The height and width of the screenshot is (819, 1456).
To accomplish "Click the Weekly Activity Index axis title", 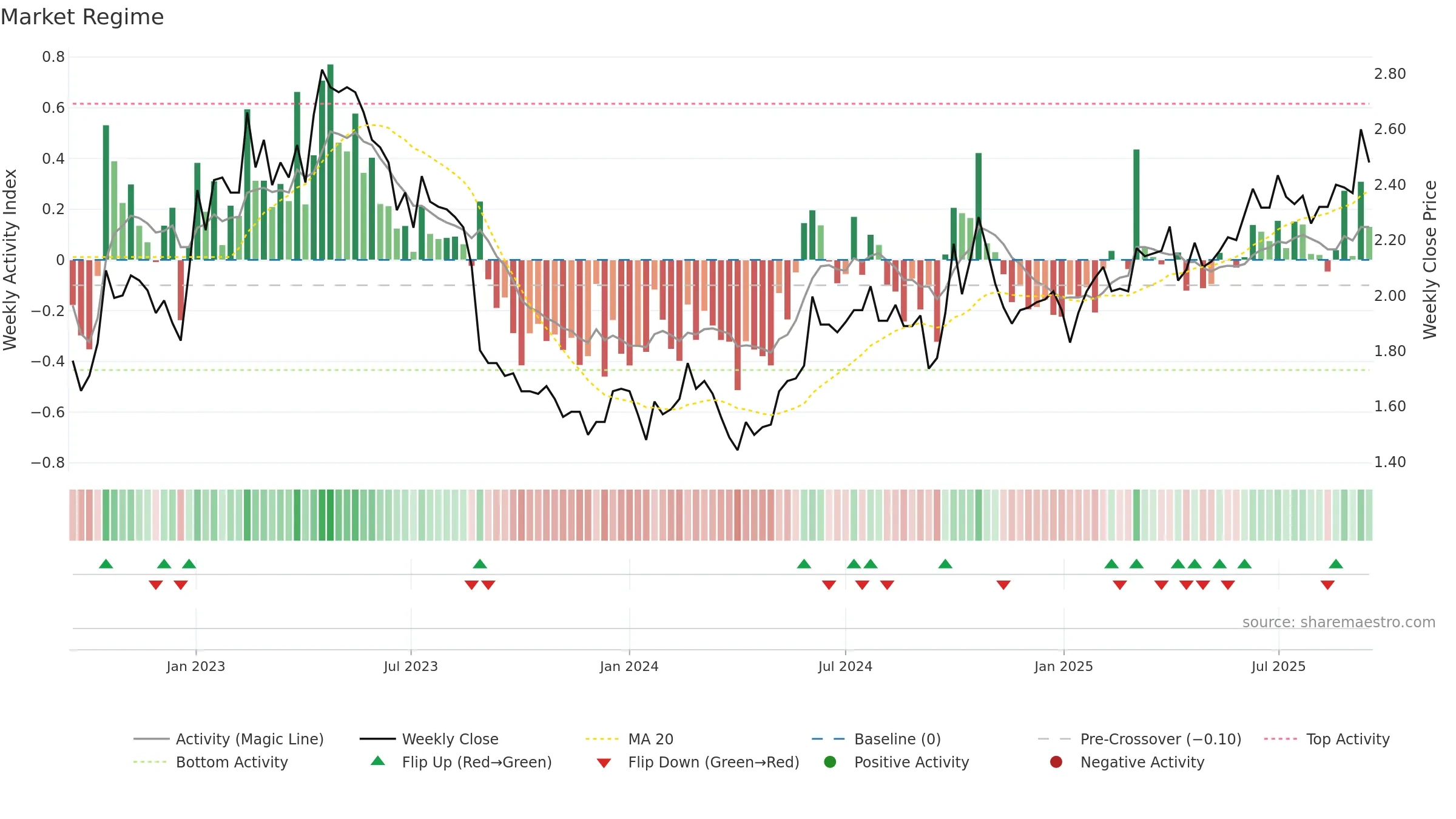I will (x=10, y=260).
